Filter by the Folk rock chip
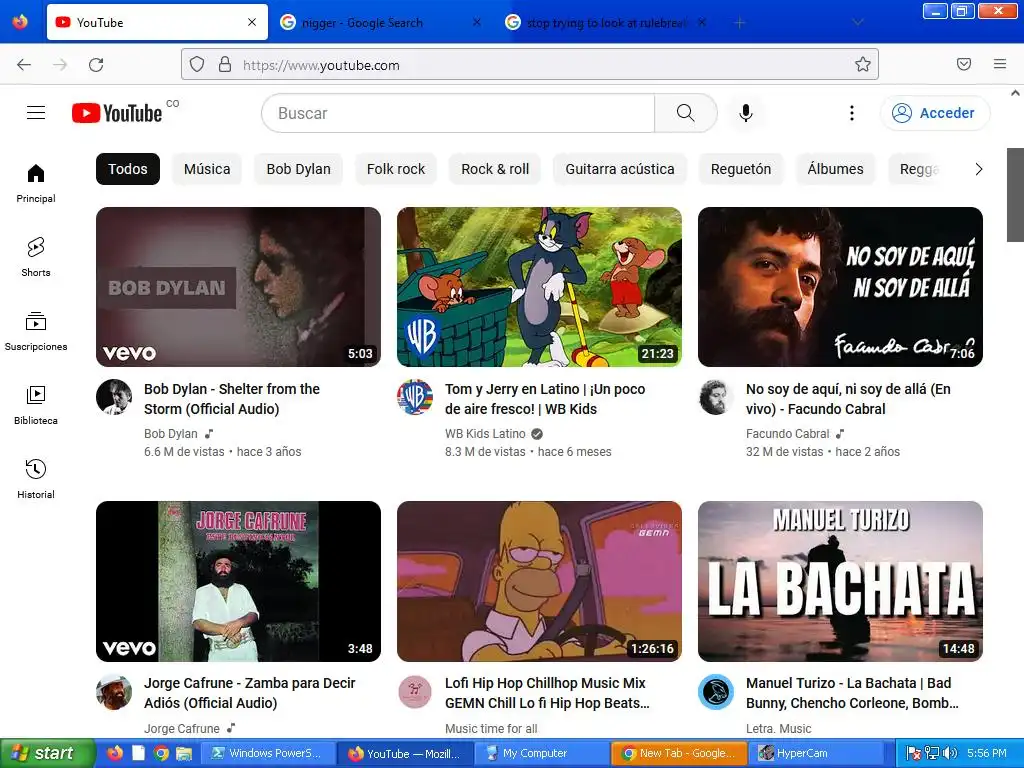This screenshot has width=1024, height=768. pyautogui.click(x=396, y=169)
